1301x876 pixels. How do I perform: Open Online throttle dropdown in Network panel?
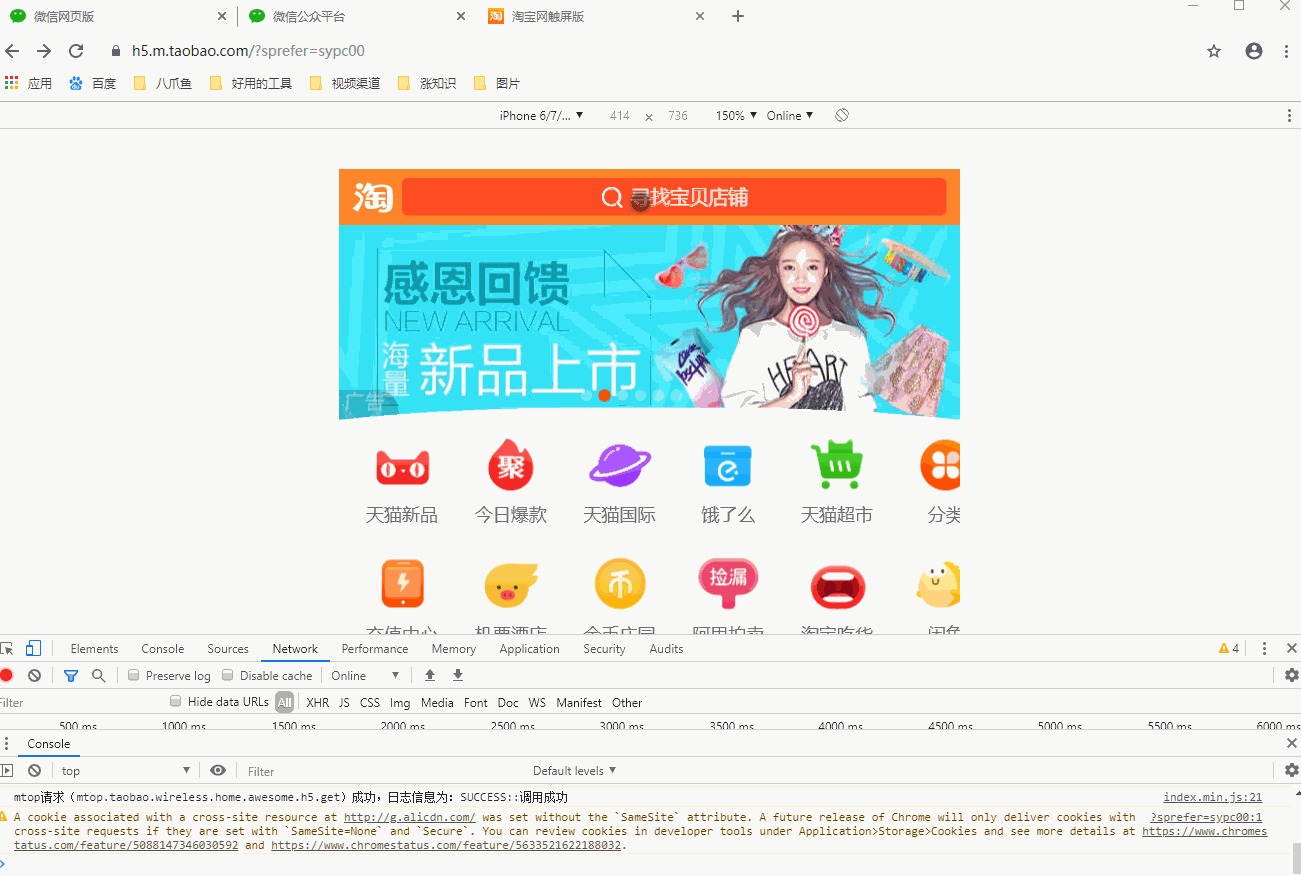pyautogui.click(x=366, y=675)
